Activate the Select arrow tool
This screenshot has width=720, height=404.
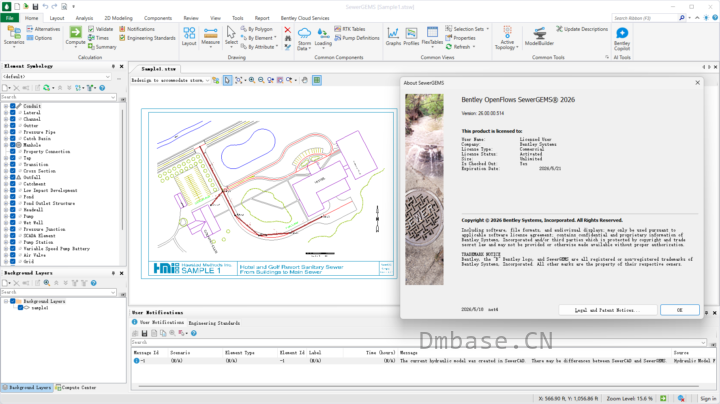pyautogui.click(x=231, y=36)
